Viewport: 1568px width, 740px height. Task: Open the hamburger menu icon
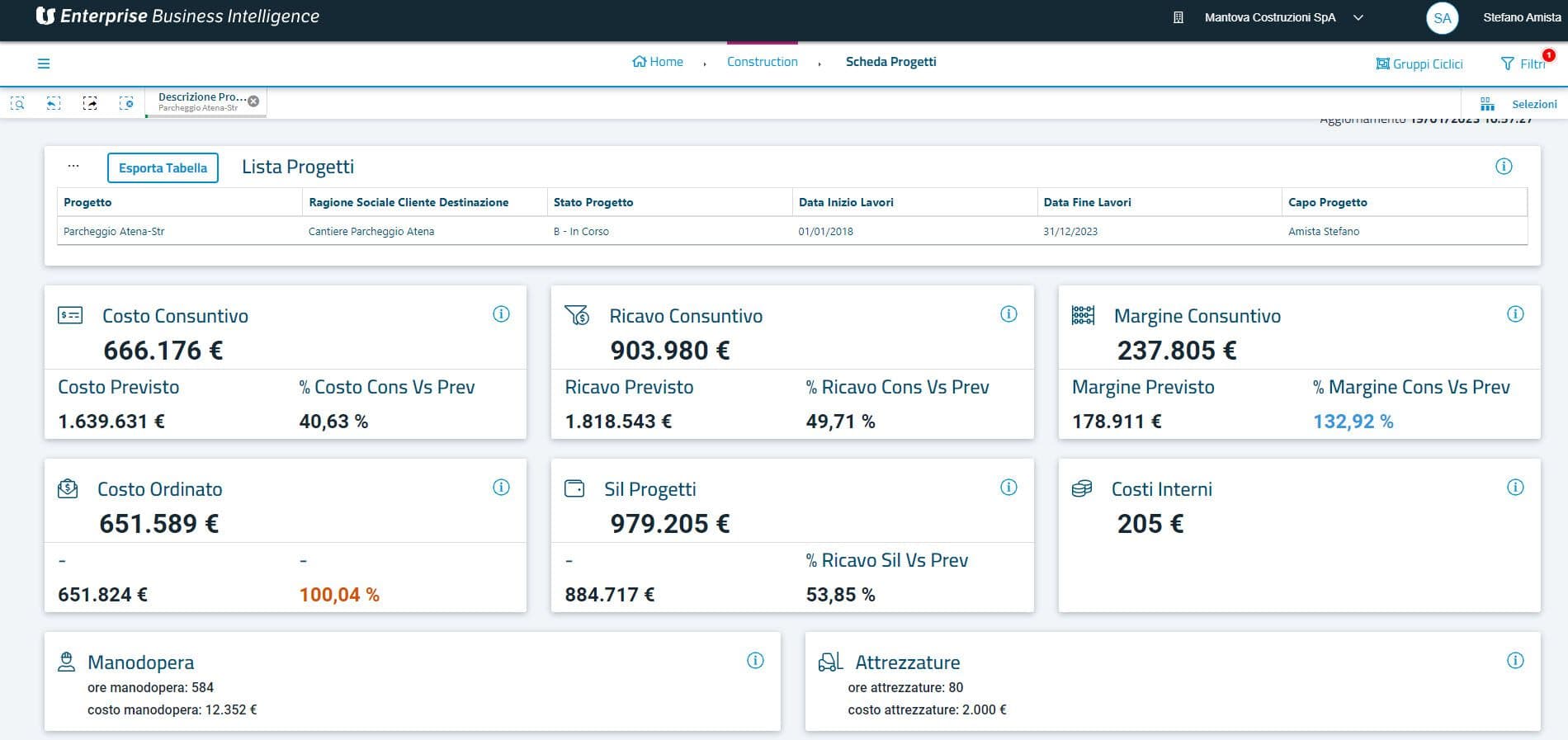pos(44,64)
